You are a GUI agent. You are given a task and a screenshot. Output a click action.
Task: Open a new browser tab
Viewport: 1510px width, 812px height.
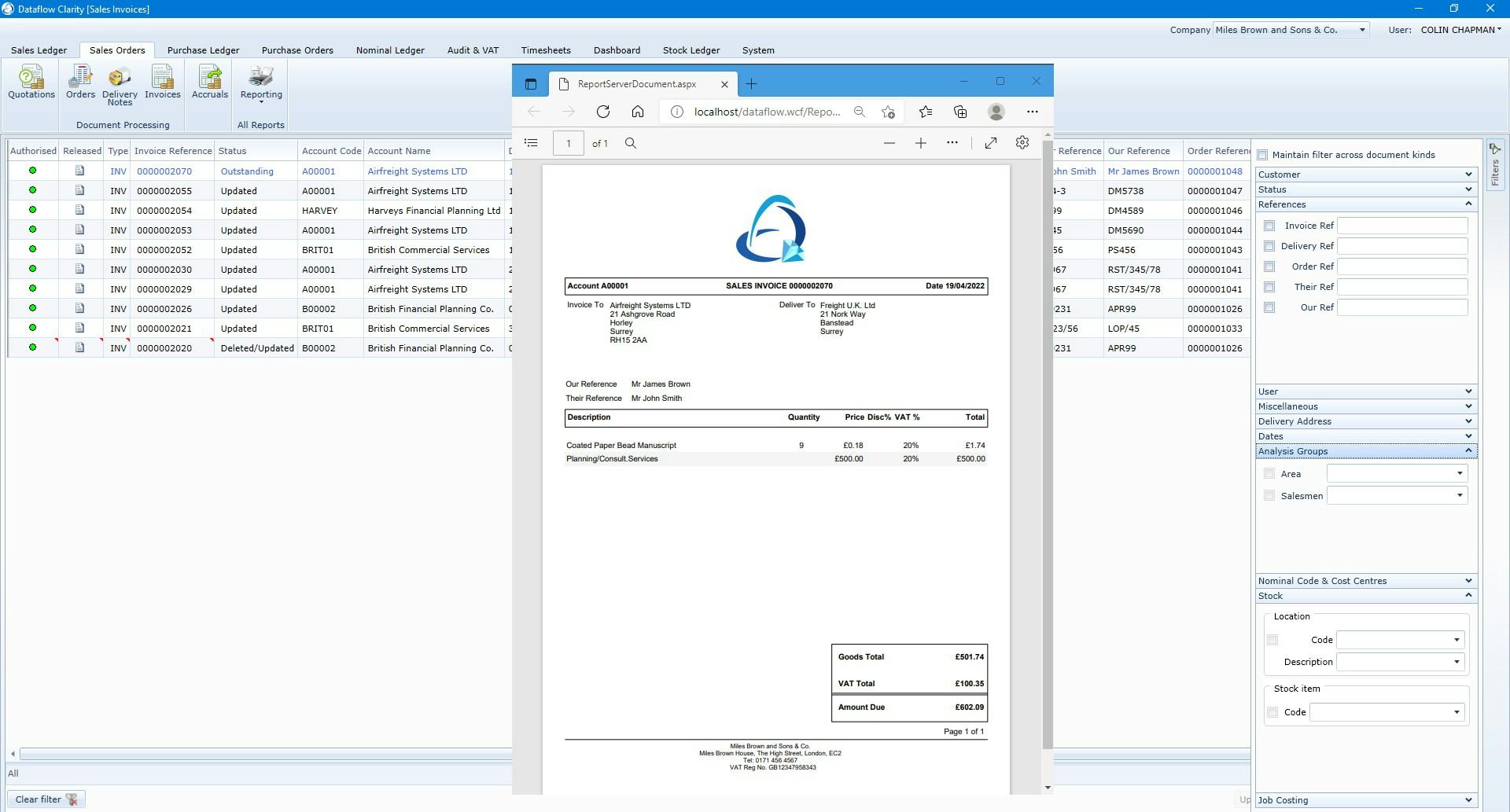point(751,84)
